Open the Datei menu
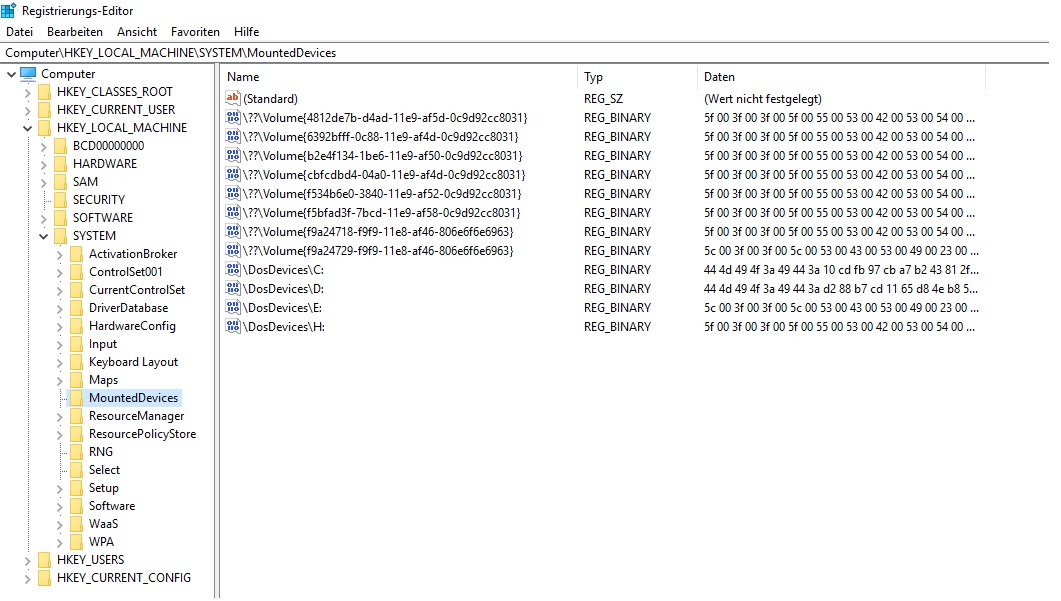Screen dimensions: 1061x601 [x=19, y=32]
